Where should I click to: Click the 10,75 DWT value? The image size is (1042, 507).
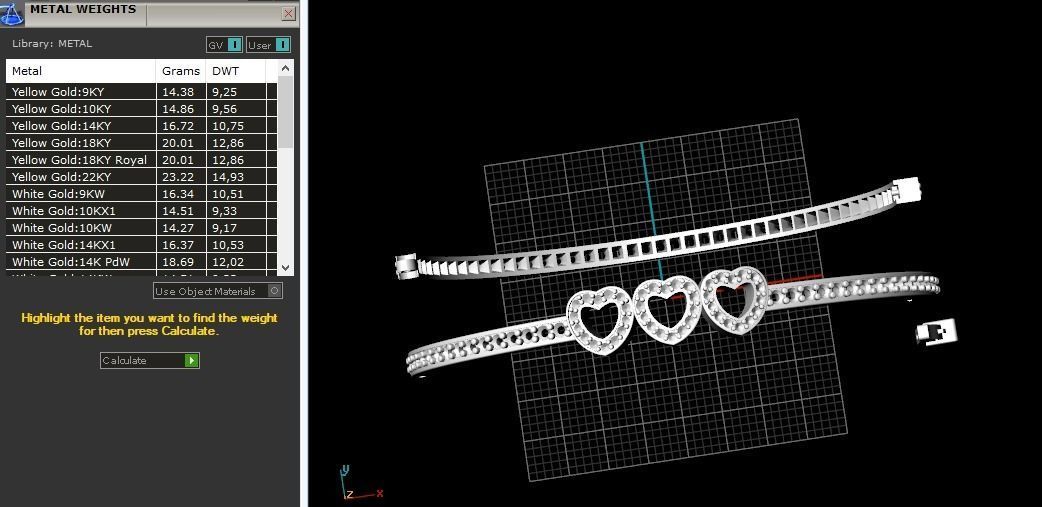pos(228,126)
